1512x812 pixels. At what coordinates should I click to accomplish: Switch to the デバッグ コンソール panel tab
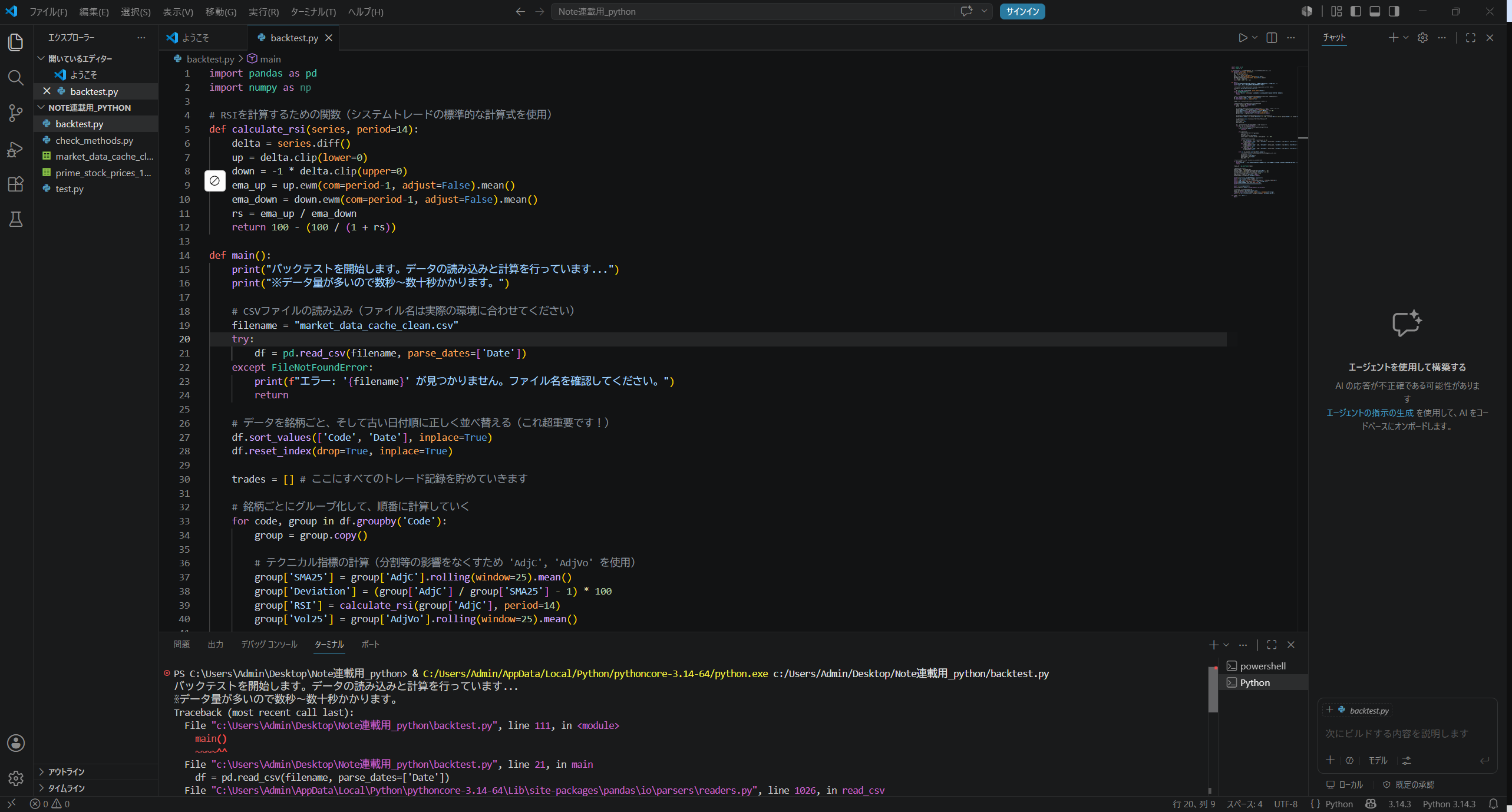pyautogui.click(x=269, y=645)
